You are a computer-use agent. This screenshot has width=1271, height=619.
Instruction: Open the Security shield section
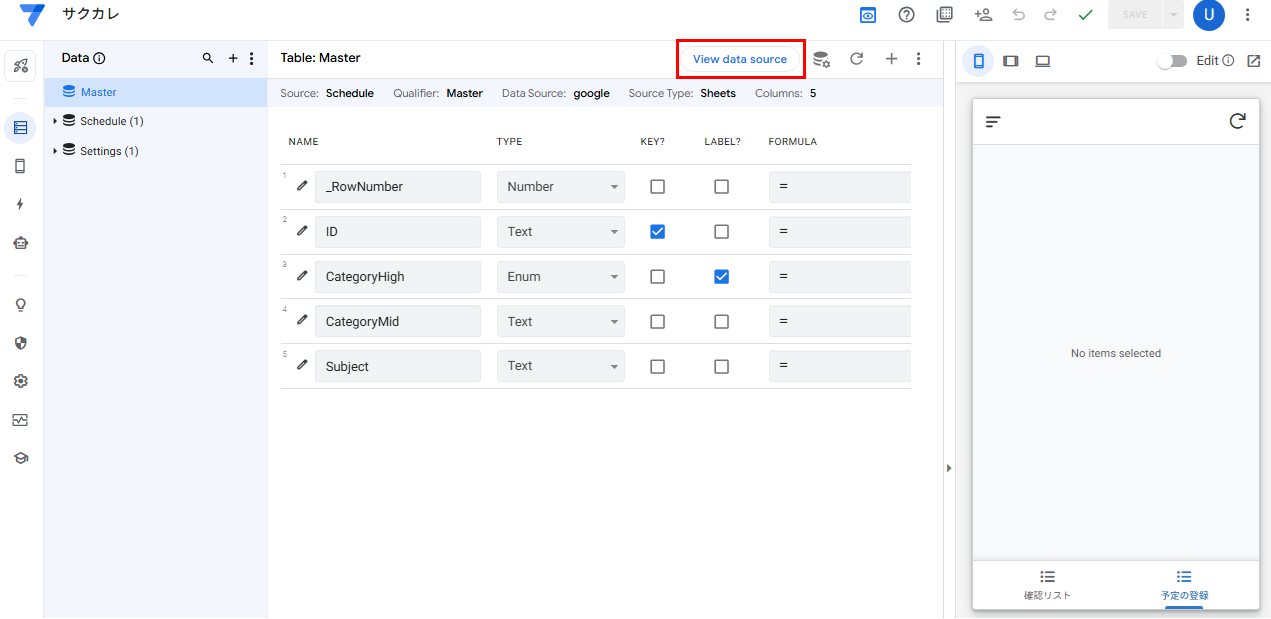pos(20,343)
